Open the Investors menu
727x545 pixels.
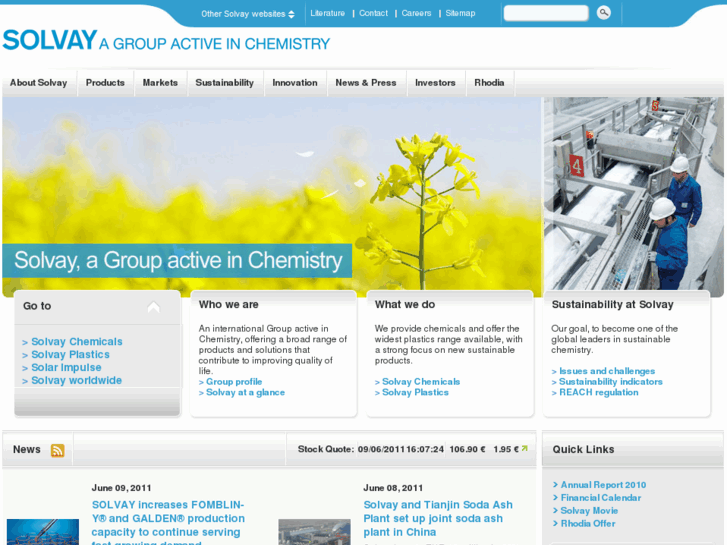pyautogui.click(x=435, y=83)
